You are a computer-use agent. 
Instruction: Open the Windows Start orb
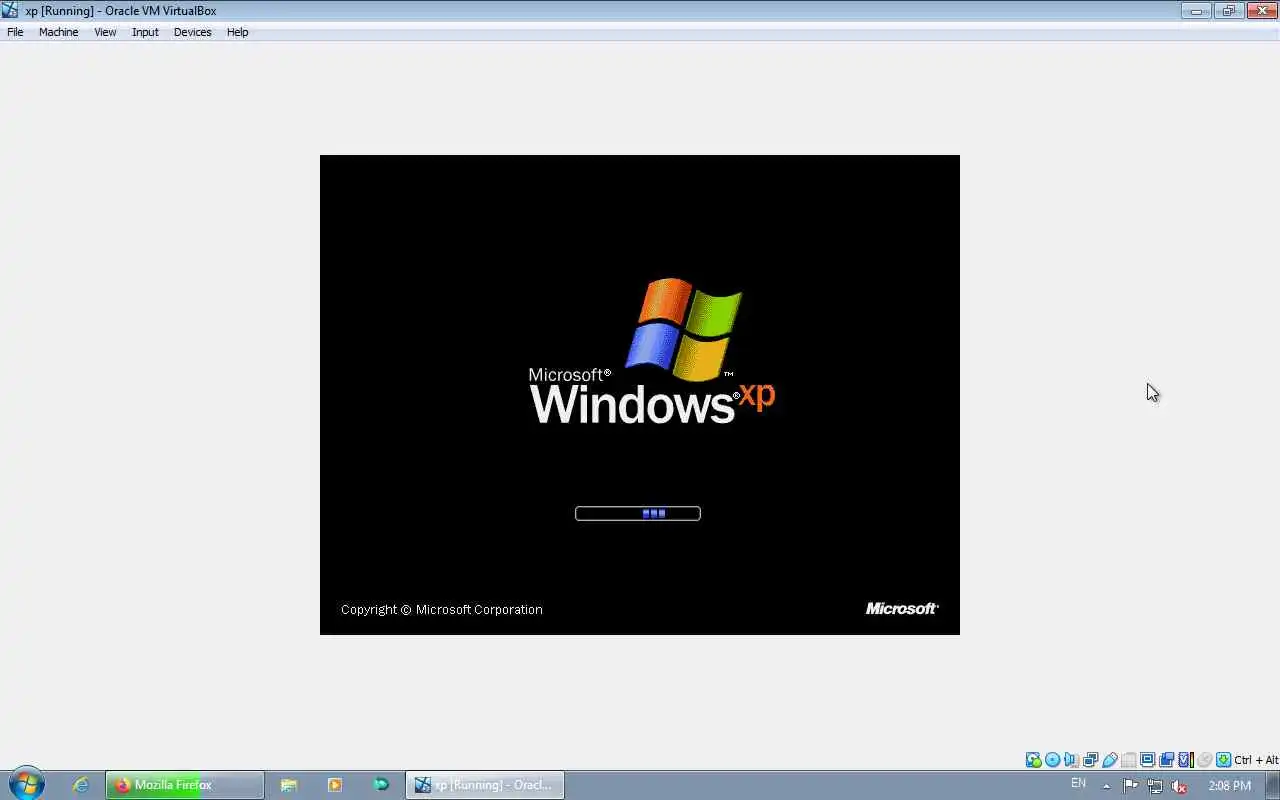(26, 785)
